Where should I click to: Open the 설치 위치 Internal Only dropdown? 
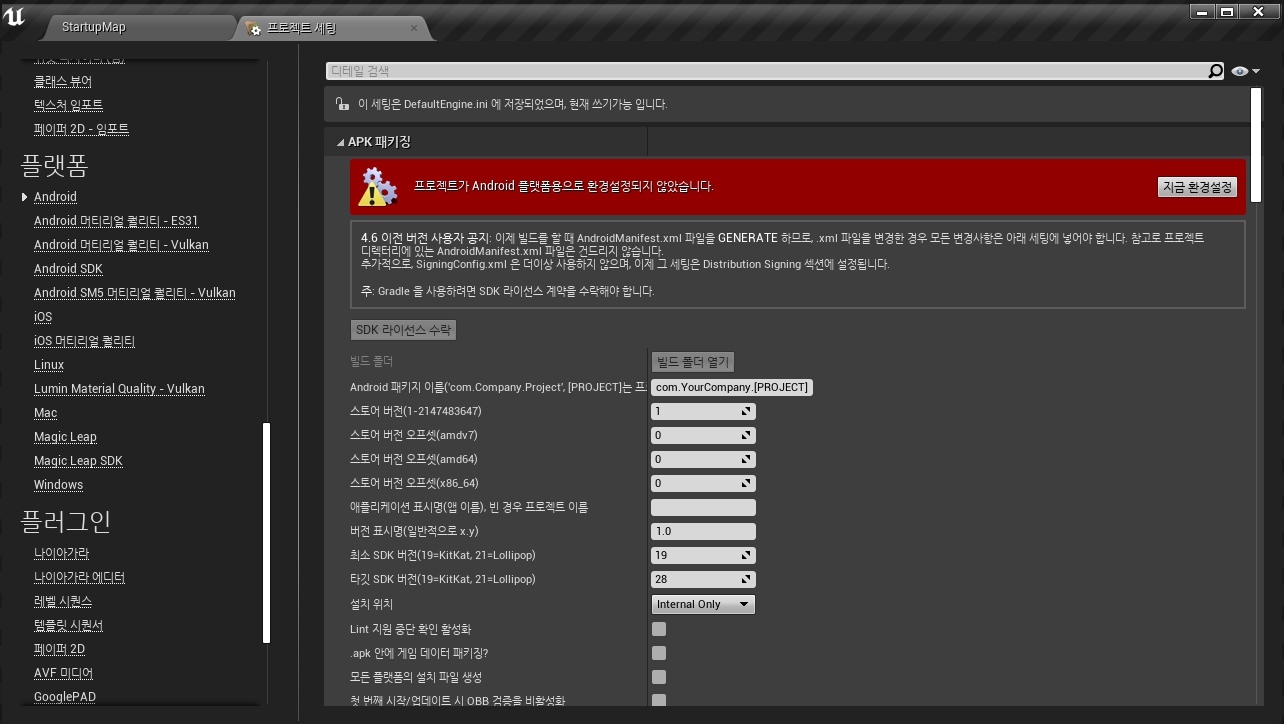(x=703, y=604)
